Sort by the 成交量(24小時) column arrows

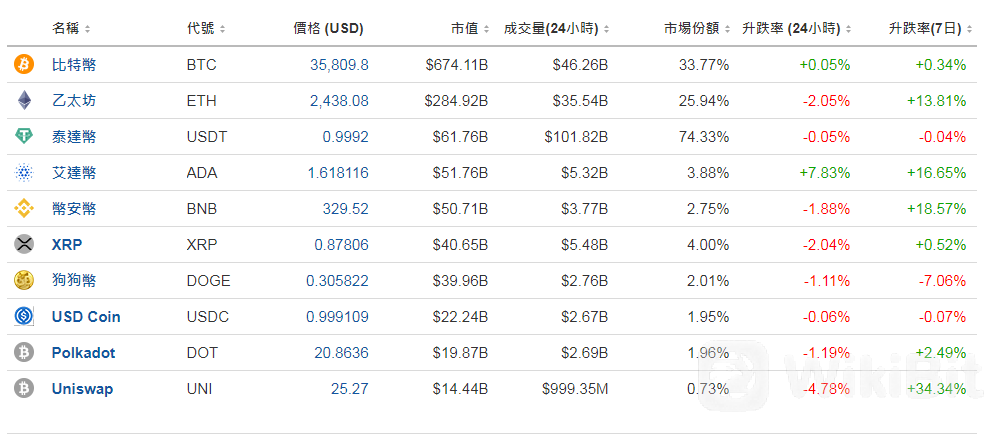tap(606, 29)
